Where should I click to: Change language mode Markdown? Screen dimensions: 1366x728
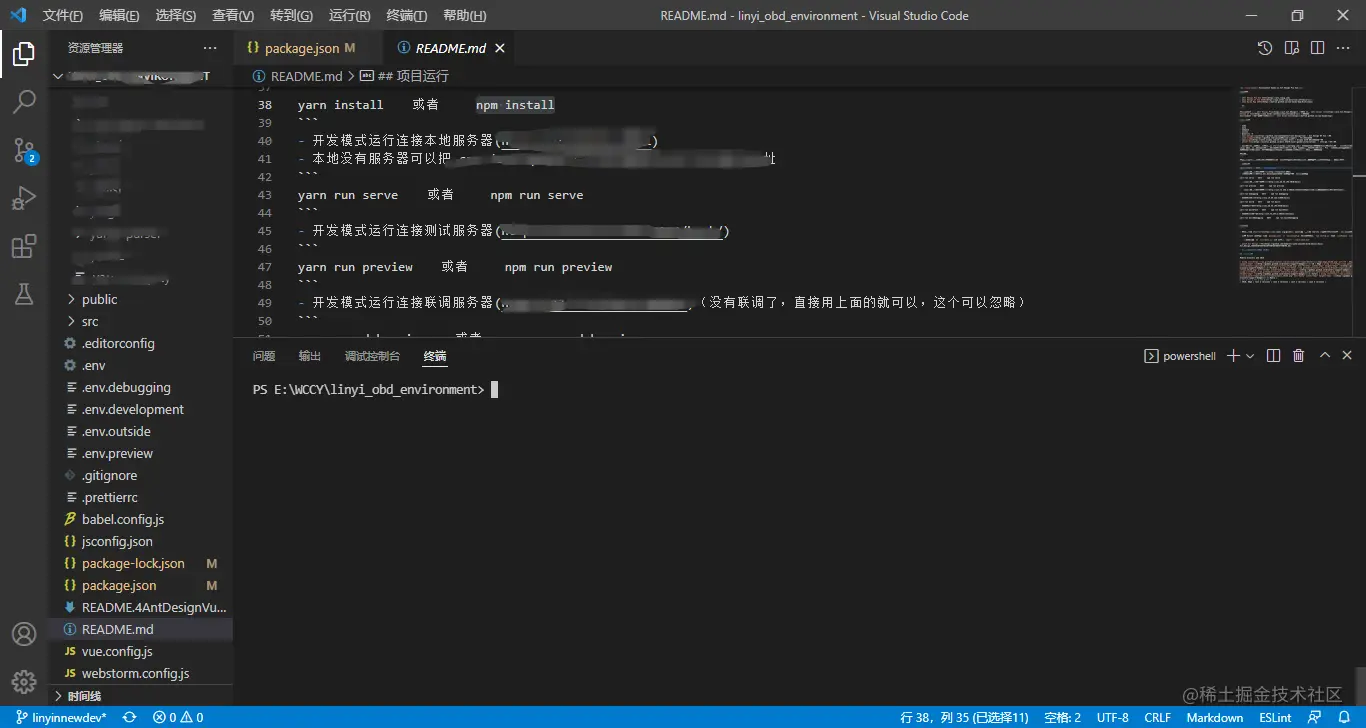click(x=1215, y=717)
